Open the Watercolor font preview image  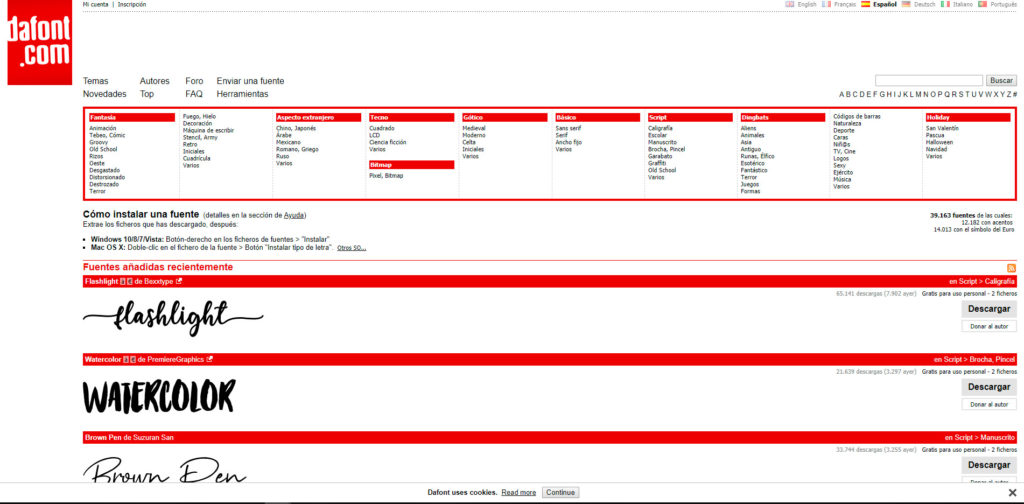[x=159, y=396]
